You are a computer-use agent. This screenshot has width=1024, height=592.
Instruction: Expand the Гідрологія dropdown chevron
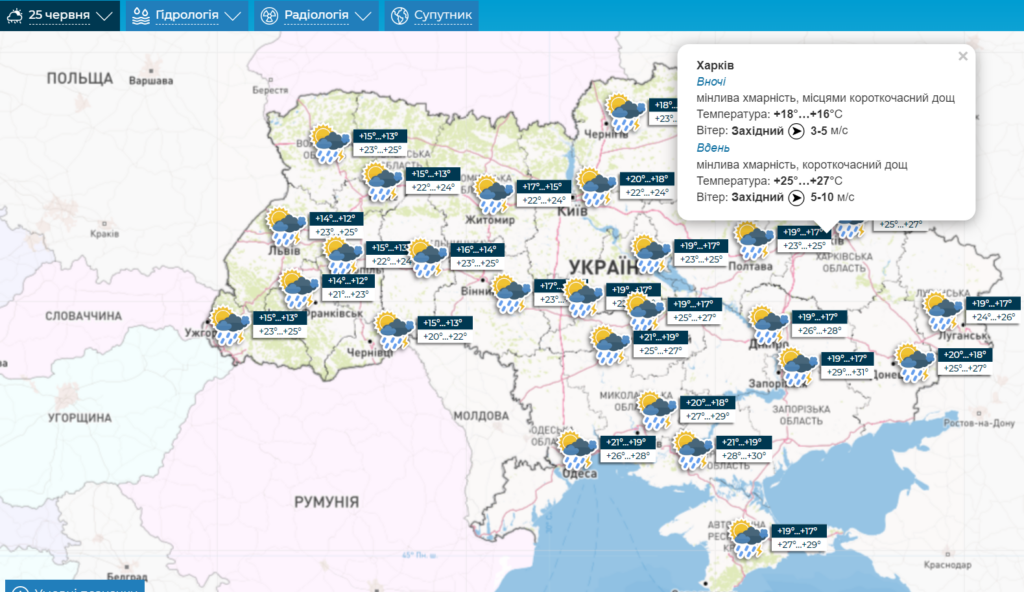click(233, 16)
